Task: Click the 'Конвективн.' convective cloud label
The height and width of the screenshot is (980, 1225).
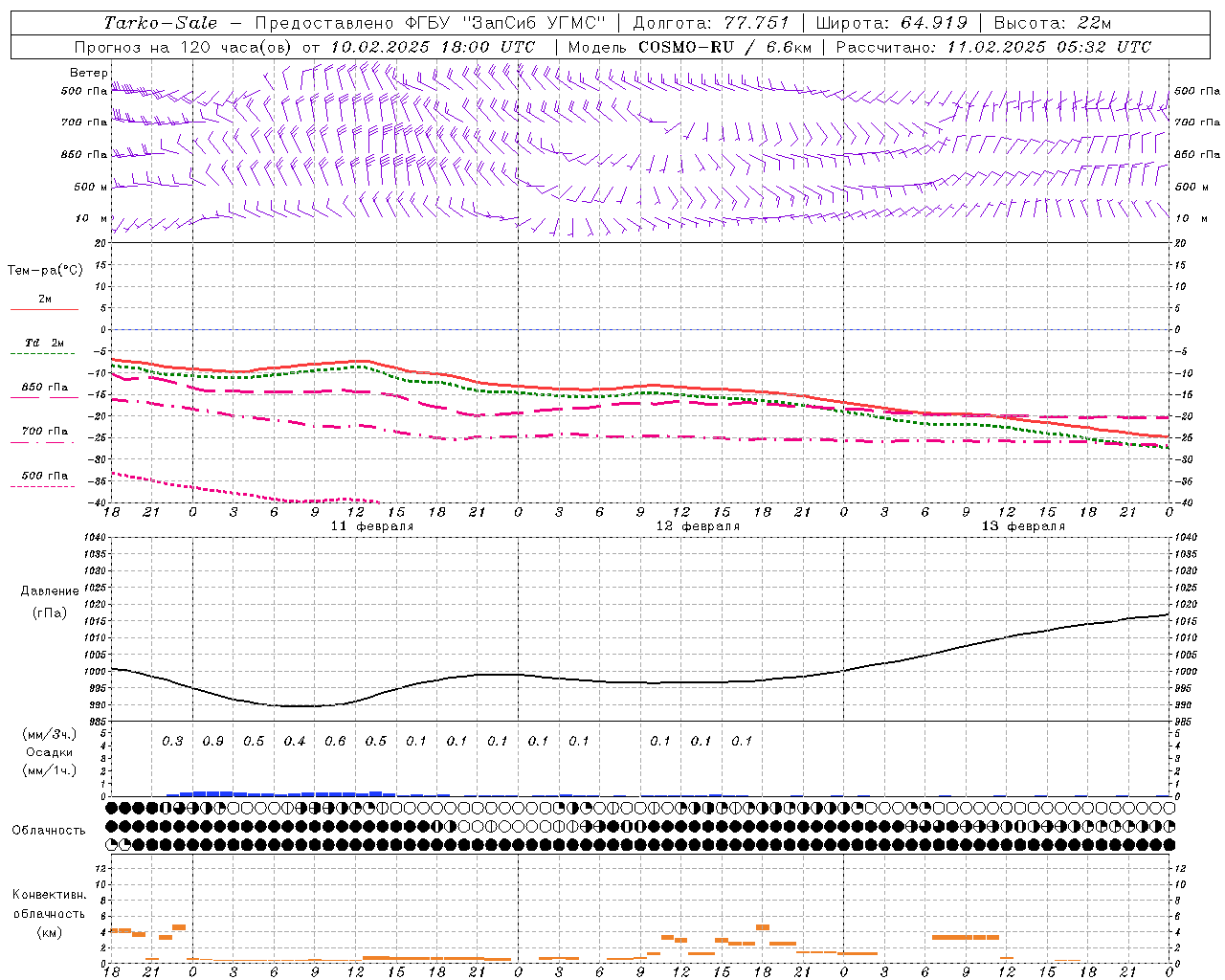Action: (x=49, y=895)
